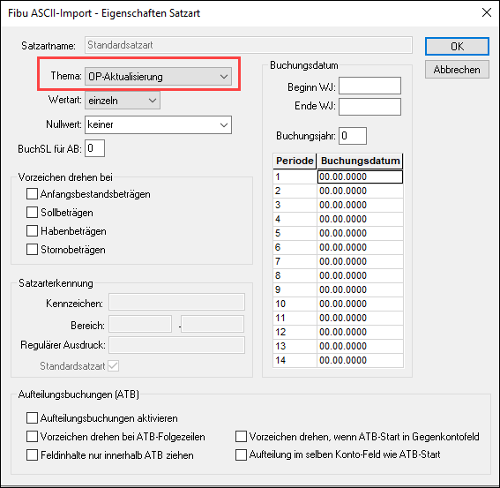Select Buchungsdatum cell for Periode 1
This screenshot has width=500, height=488.
click(360, 177)
